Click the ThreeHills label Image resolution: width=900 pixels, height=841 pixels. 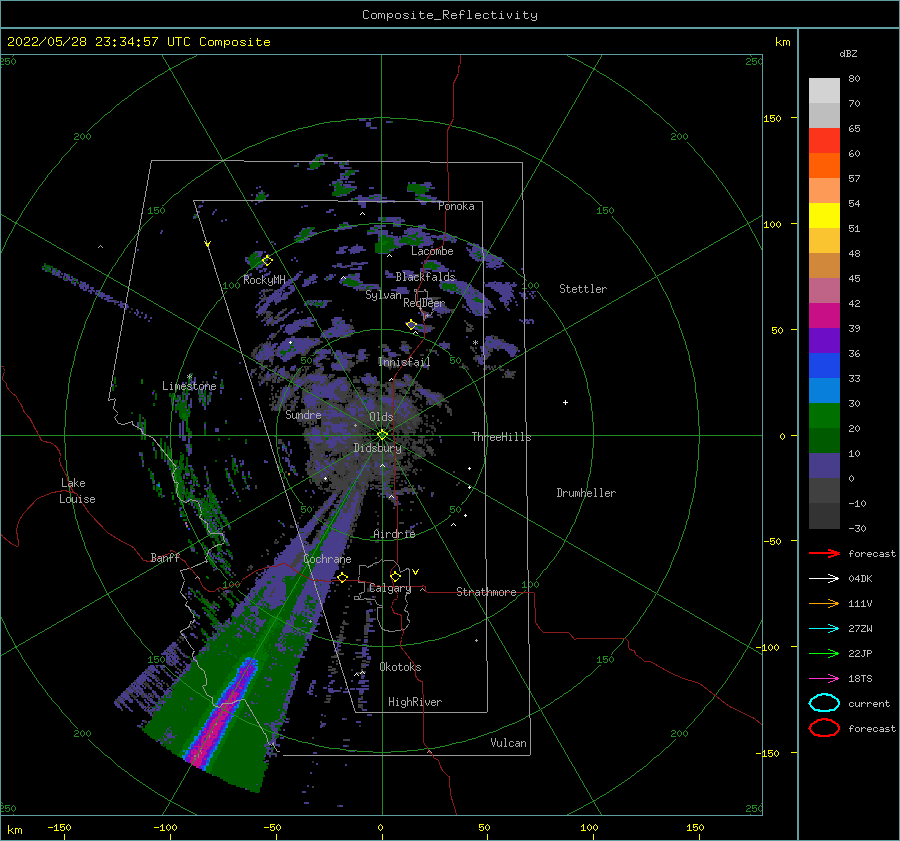pos(502,437)
